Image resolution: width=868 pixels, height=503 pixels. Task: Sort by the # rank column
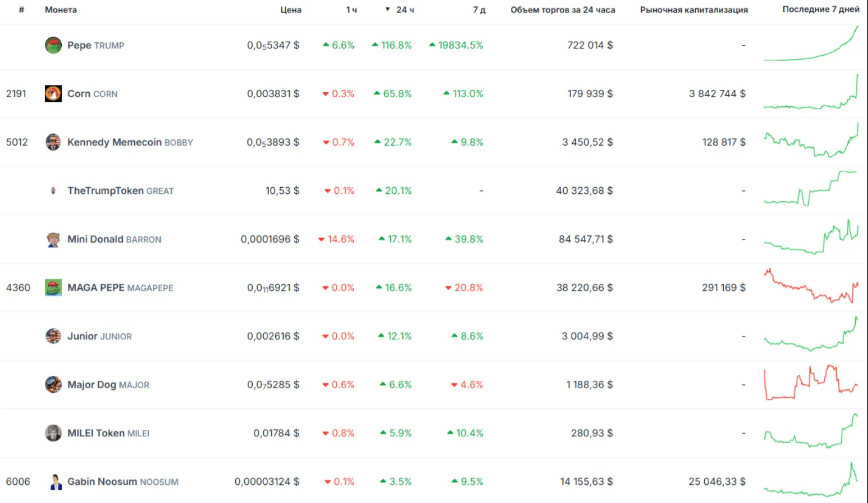pyautogui.click(x=22, y=10)
